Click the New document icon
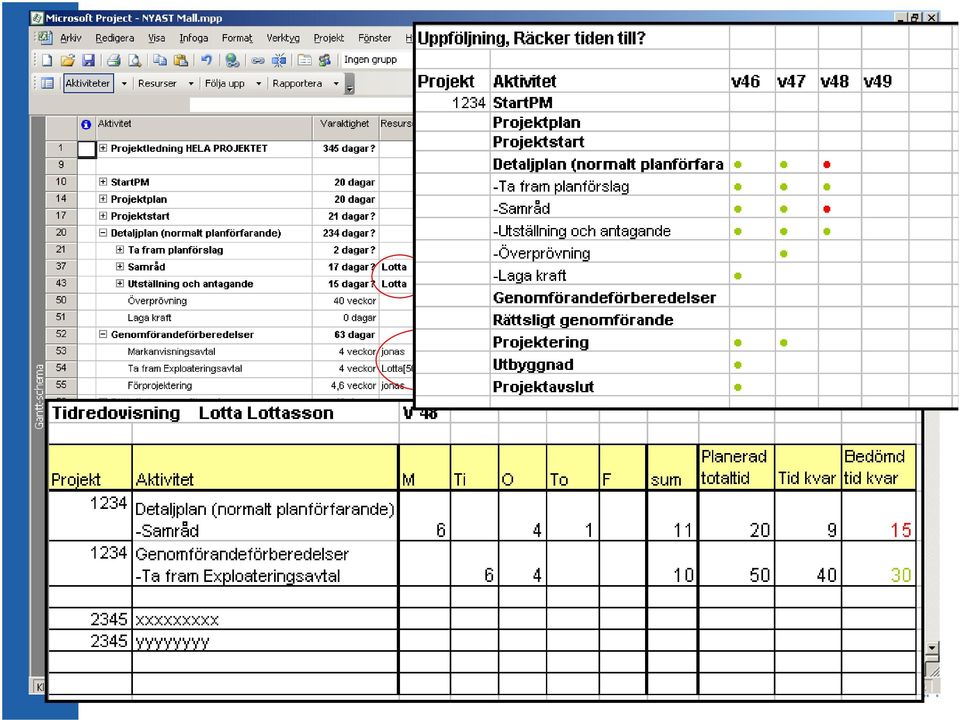 47,60
